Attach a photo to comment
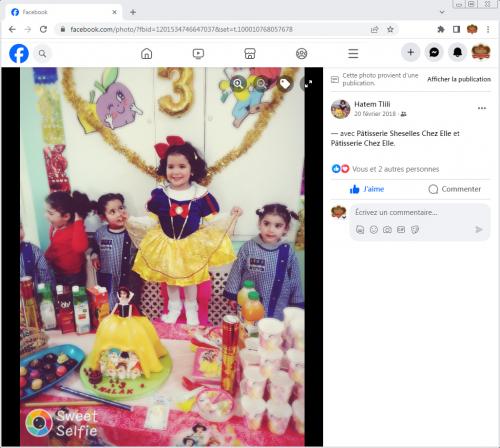500x448 pixels. 387,230
